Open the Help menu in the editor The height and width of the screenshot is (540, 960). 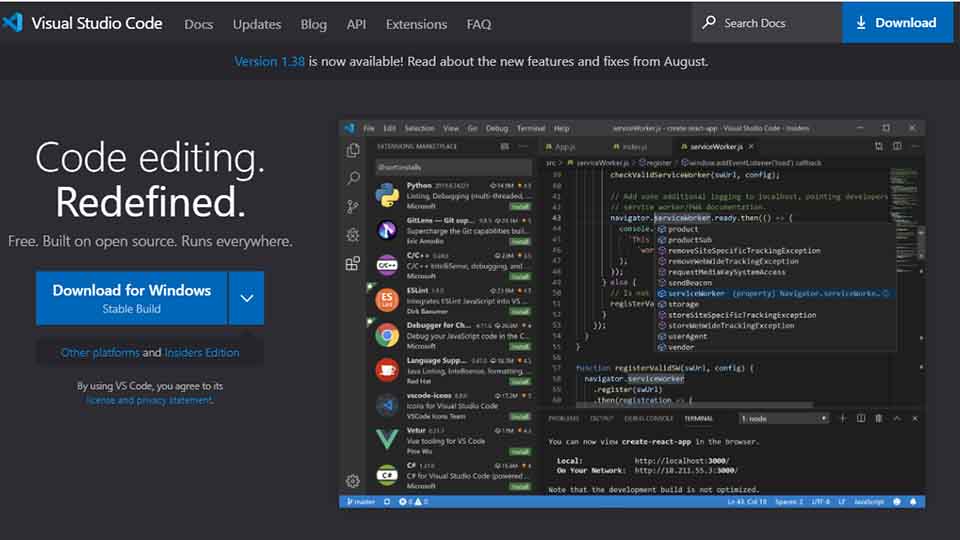pyautogui.click(x=561, y=129)
